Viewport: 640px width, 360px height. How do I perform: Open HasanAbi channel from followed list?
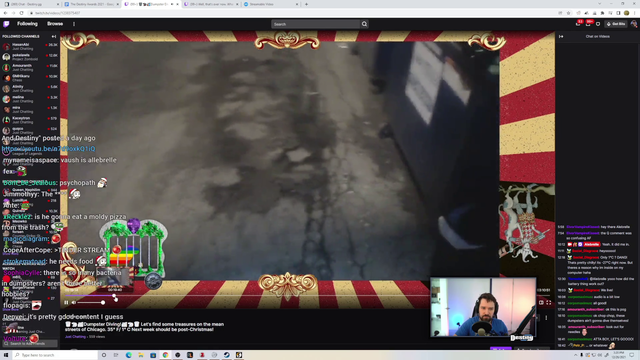30,47
